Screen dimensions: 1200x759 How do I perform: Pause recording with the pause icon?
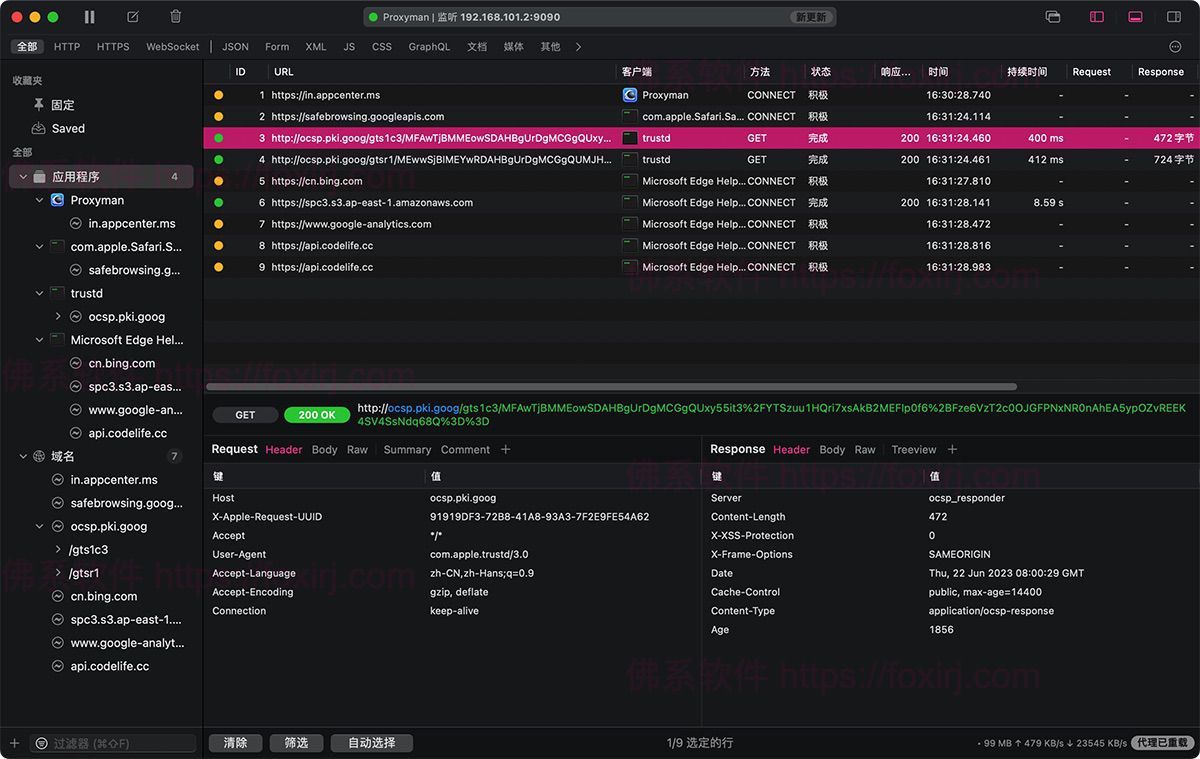tap(90, 17)
